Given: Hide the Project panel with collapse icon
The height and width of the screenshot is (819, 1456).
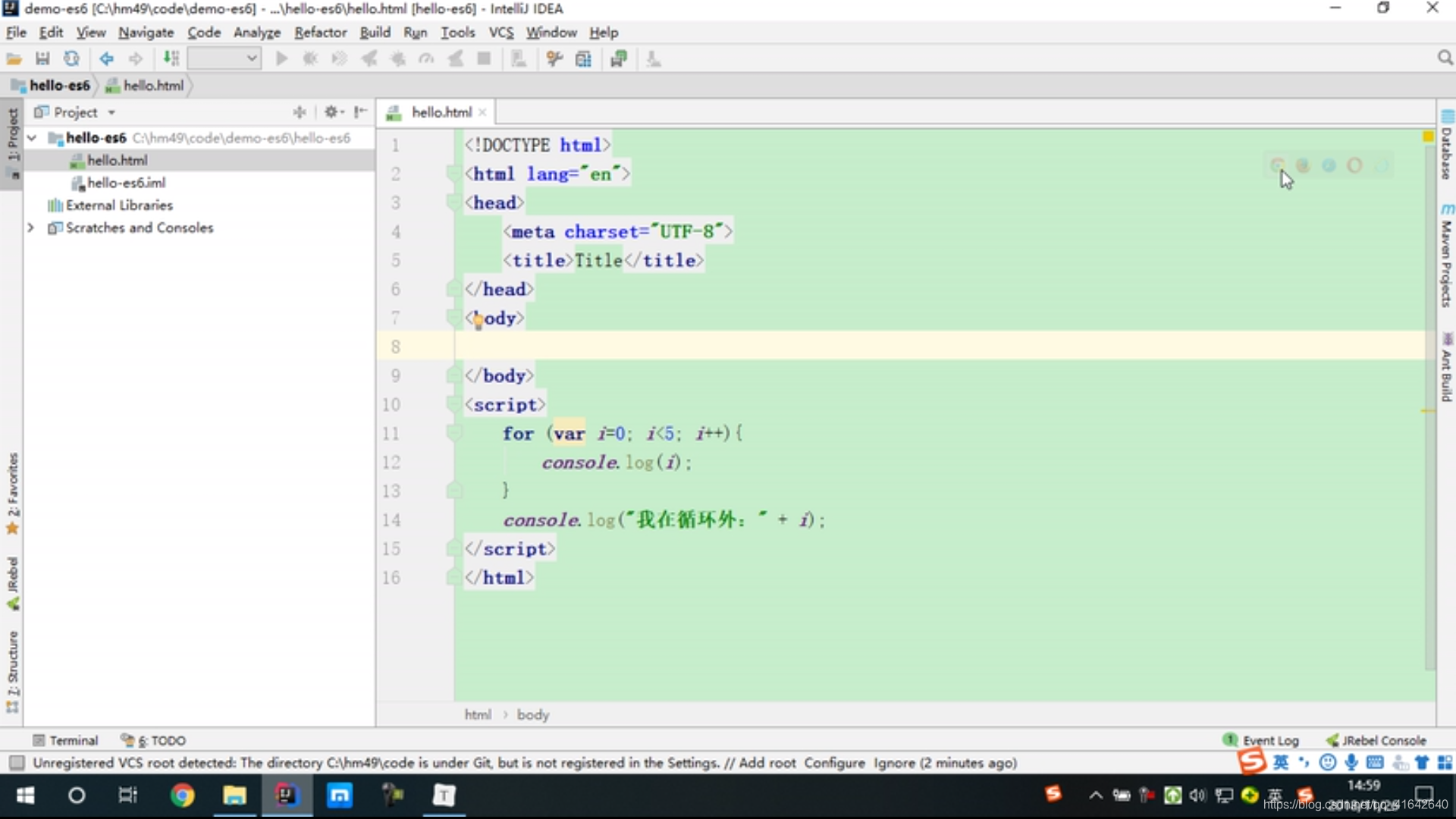Looking at the screenshot, I should coord(361,112).
